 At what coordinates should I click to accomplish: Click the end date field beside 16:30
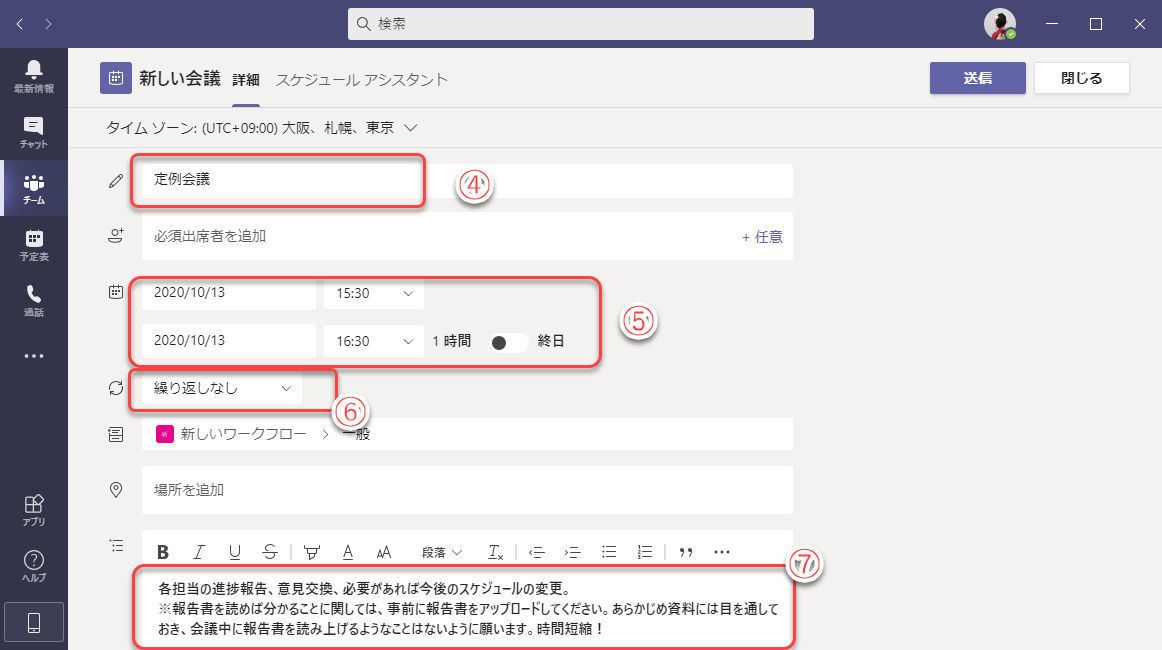[228, 341]
